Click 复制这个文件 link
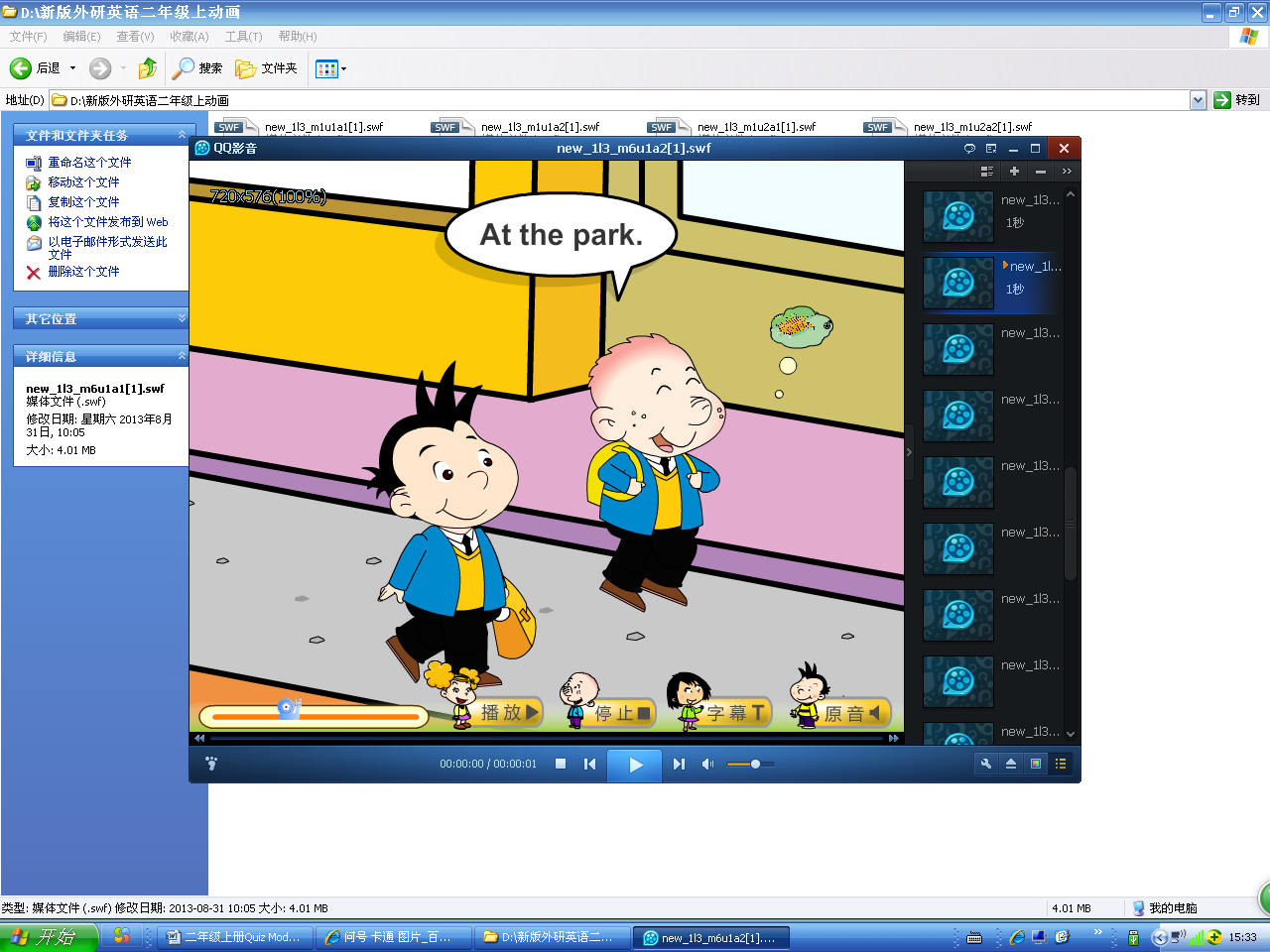This screenshot has height=952, width=1270. coord(83,202)
